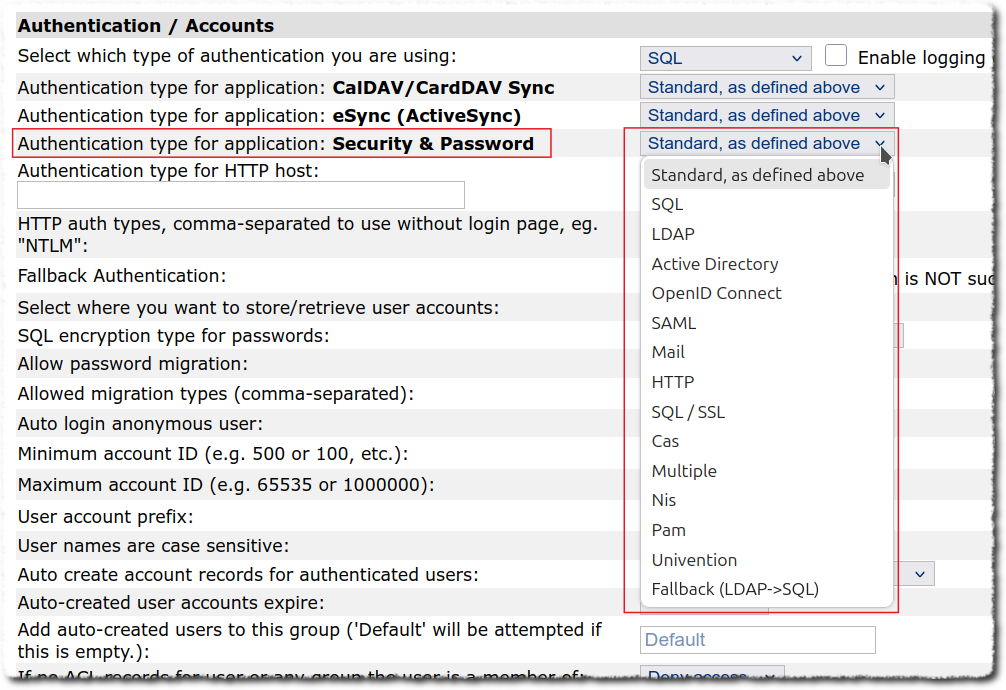The height and width of the screenshot is (690, 1006).
Task: Choose Mail authentication option
Action: click(x=668, y=352)
